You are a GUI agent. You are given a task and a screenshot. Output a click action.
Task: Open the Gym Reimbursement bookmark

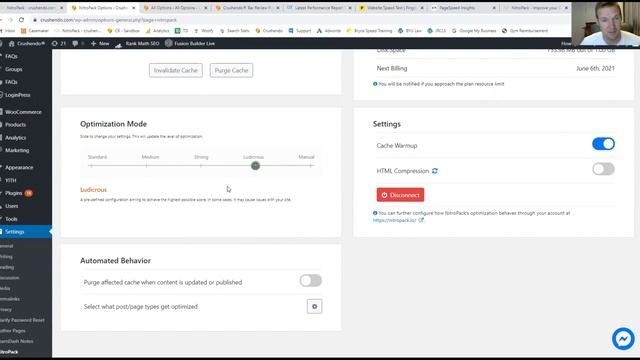click(x=525, y=31)
